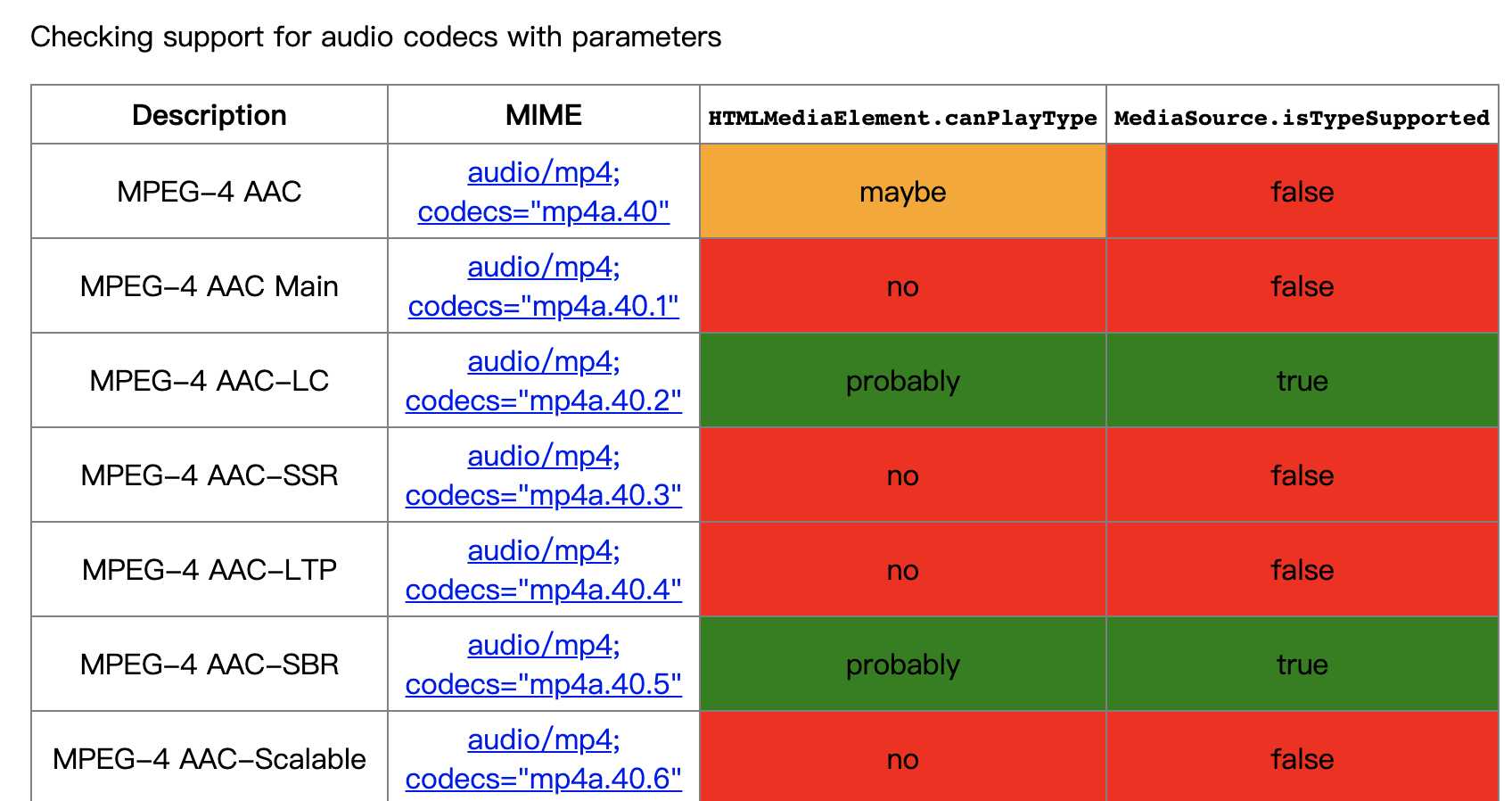The image size is (1512, 801).
Task: Click the green "true" cell for AAC-LC
Action: point(1302,380)
